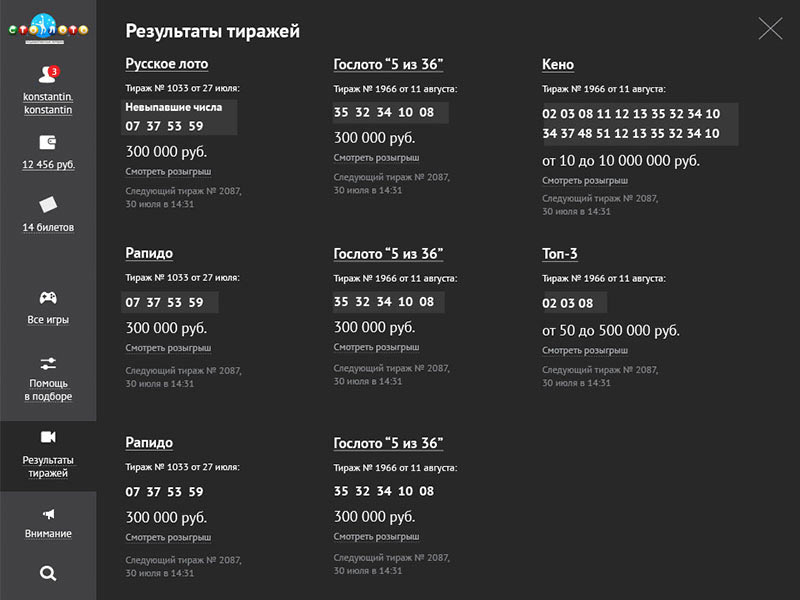Open search with the magnifier icon
Viewport: 800px width, 600px height.
click(x=48, y=573)
